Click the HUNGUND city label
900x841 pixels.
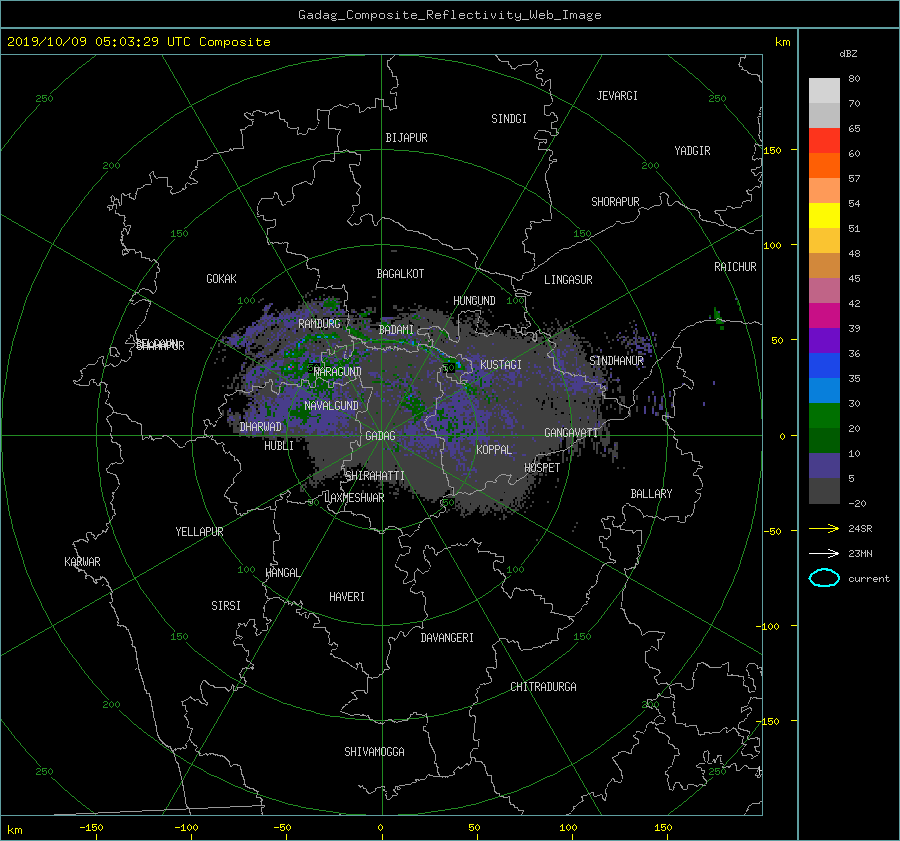[x=474, y=301]
